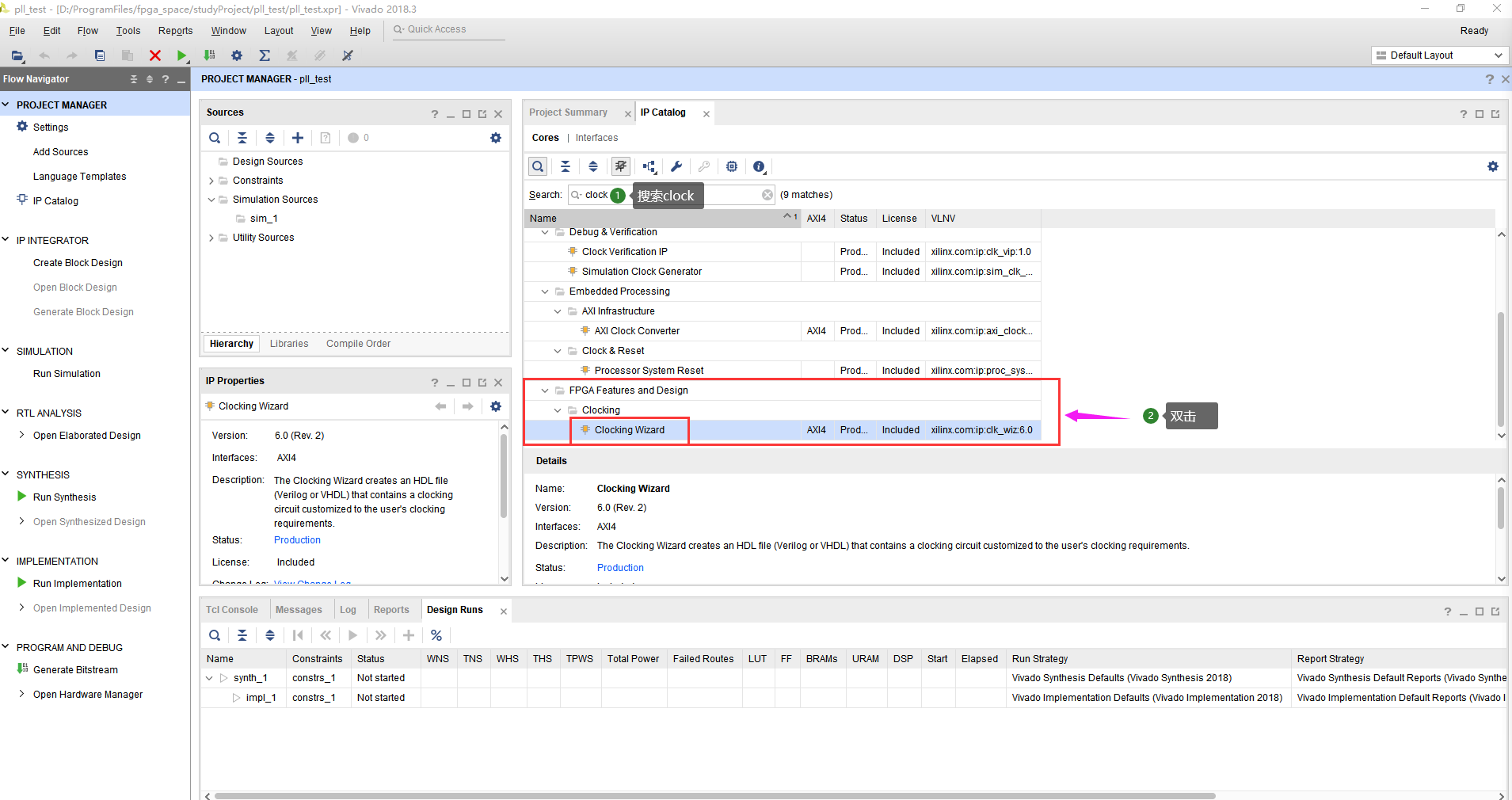The width and height of the screenshot is (1512, 800).
Task: Click Run Synthesis in Flow Navigator
Action: click(64, 497)
